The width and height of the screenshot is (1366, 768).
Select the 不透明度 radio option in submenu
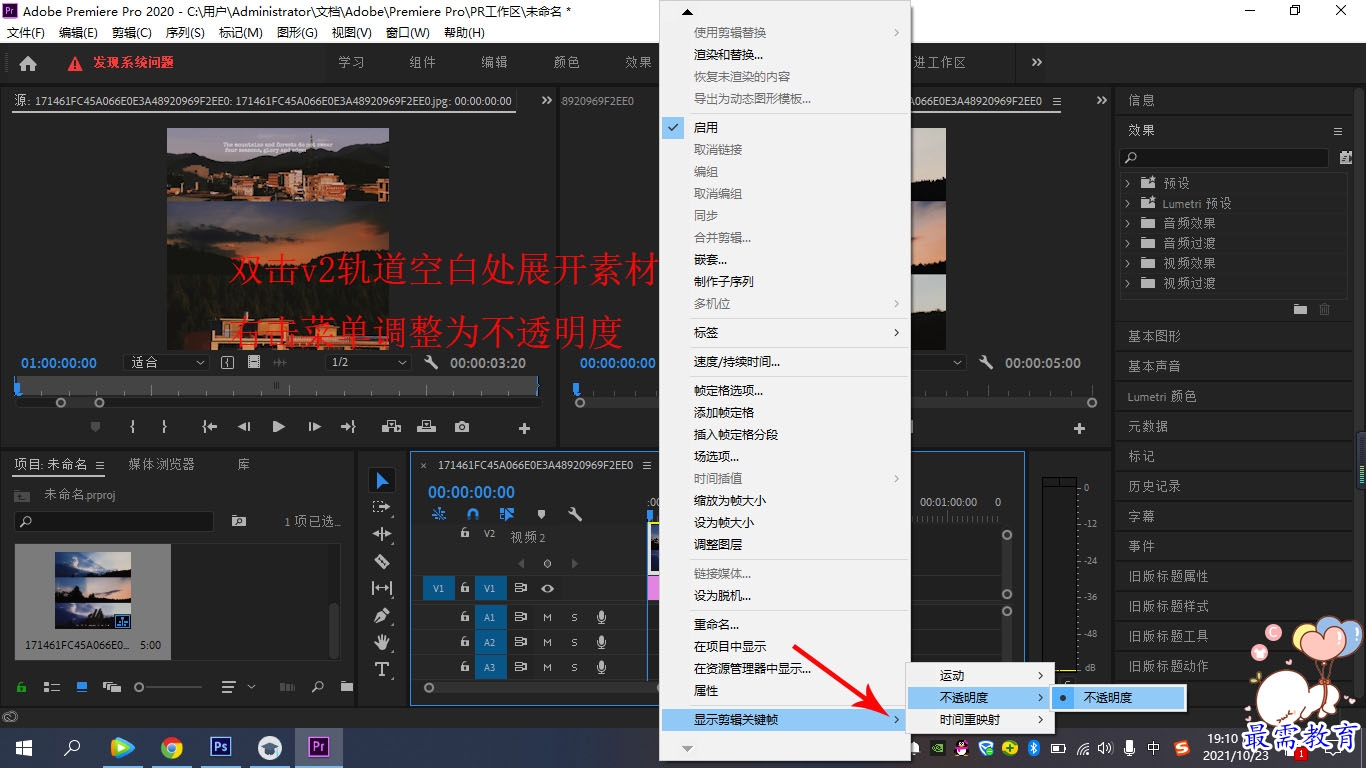[1118, 698]
